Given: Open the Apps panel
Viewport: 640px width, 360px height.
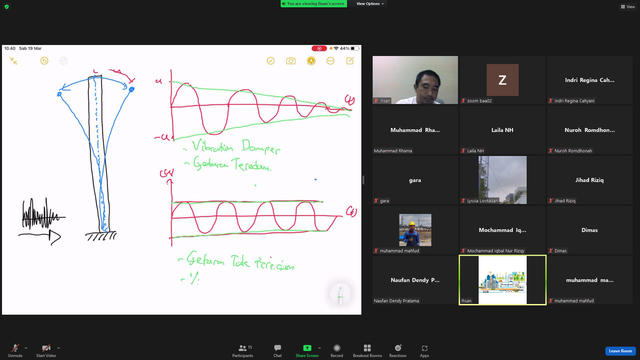Looking at the screenshot, I should pyautogui.click(x=424, y=350).
